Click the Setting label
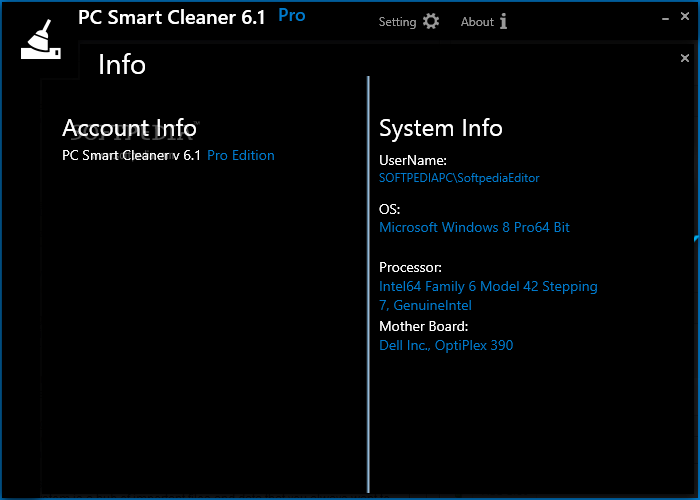This screenshot has height=500, width=700. 397,22
